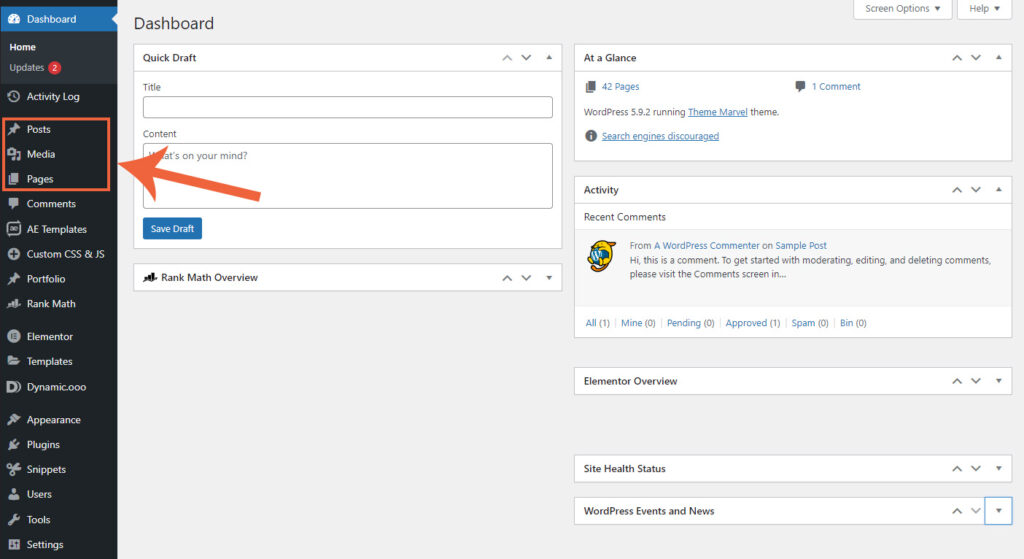This screenshot has width=1024, height=559.
Task: Open the Help dropdown tab
Action: pyautogui.click(x=984, y=8)
